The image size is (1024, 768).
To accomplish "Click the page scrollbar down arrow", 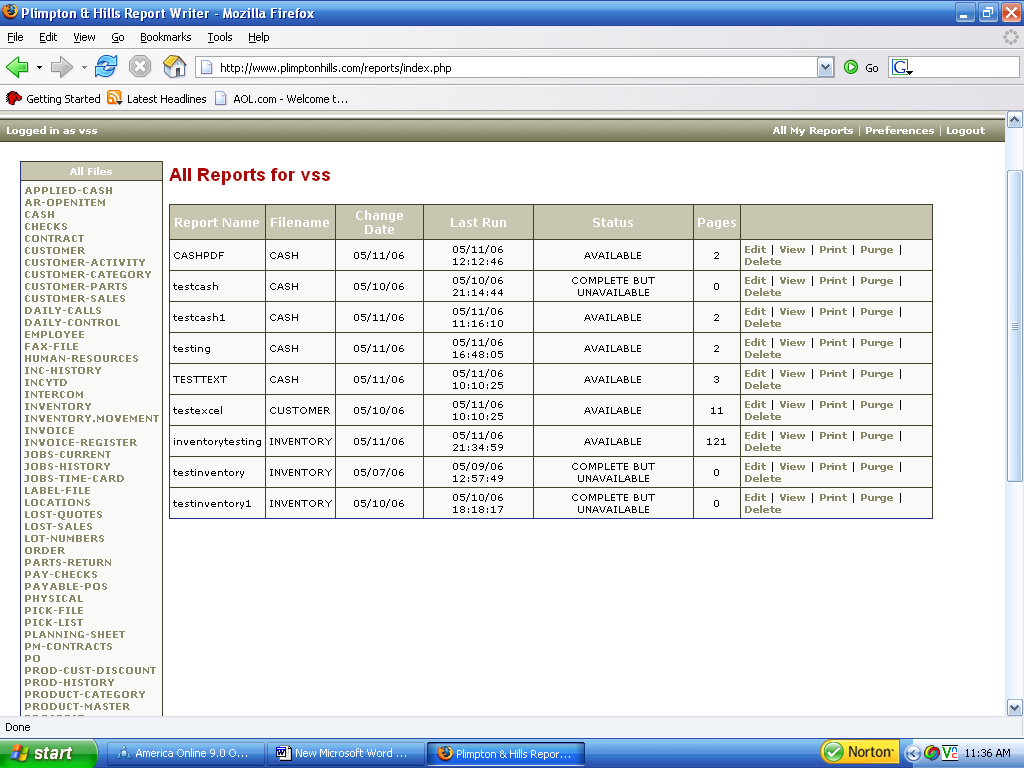I will point(1014,707).
